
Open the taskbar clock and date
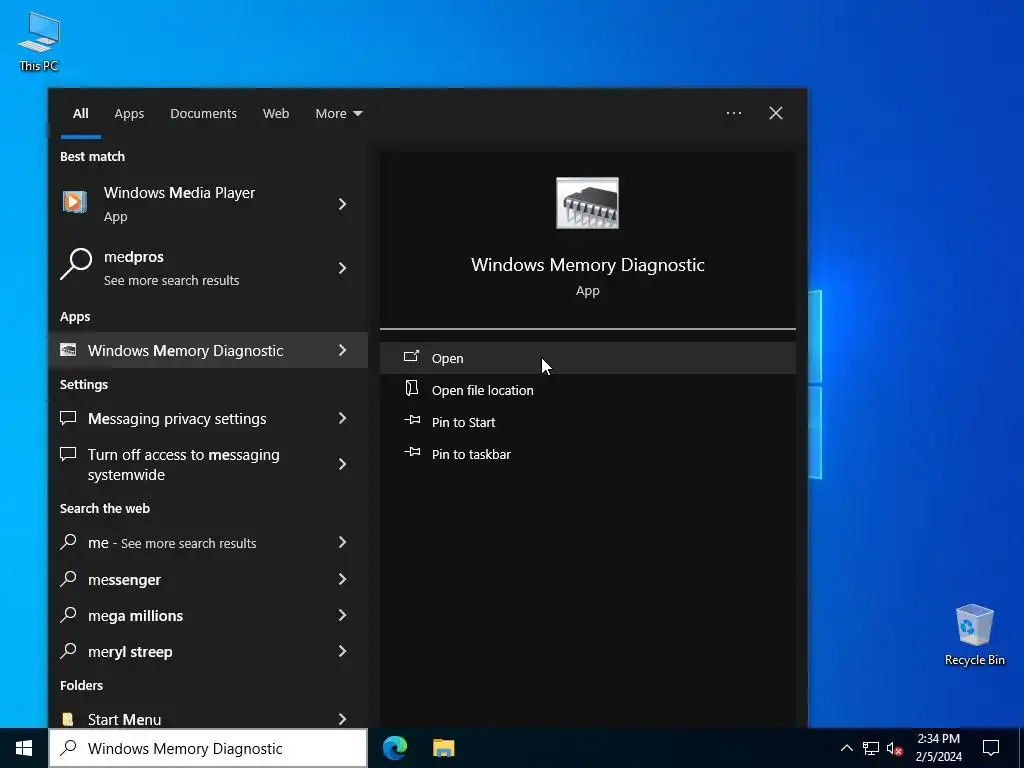(x=938, y=748)
